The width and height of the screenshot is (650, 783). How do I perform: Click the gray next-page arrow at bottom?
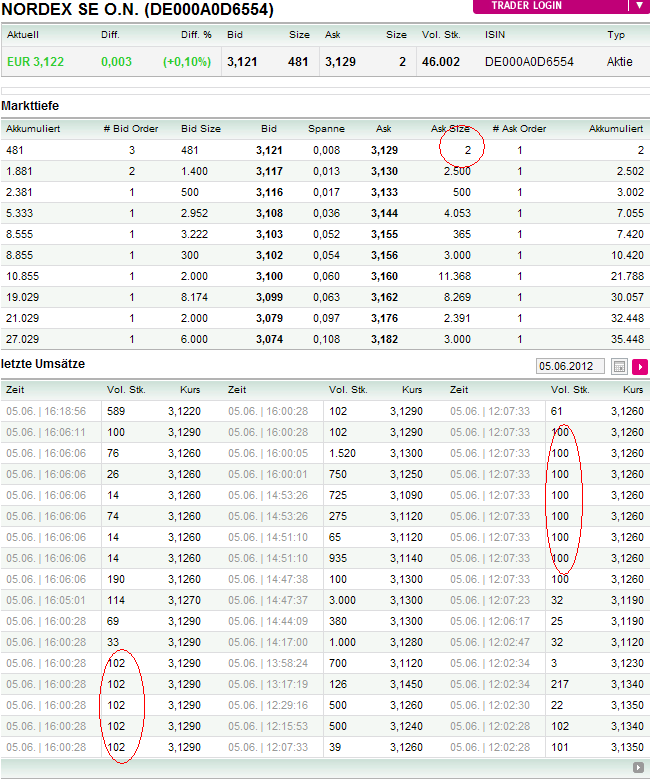[638, 768]
